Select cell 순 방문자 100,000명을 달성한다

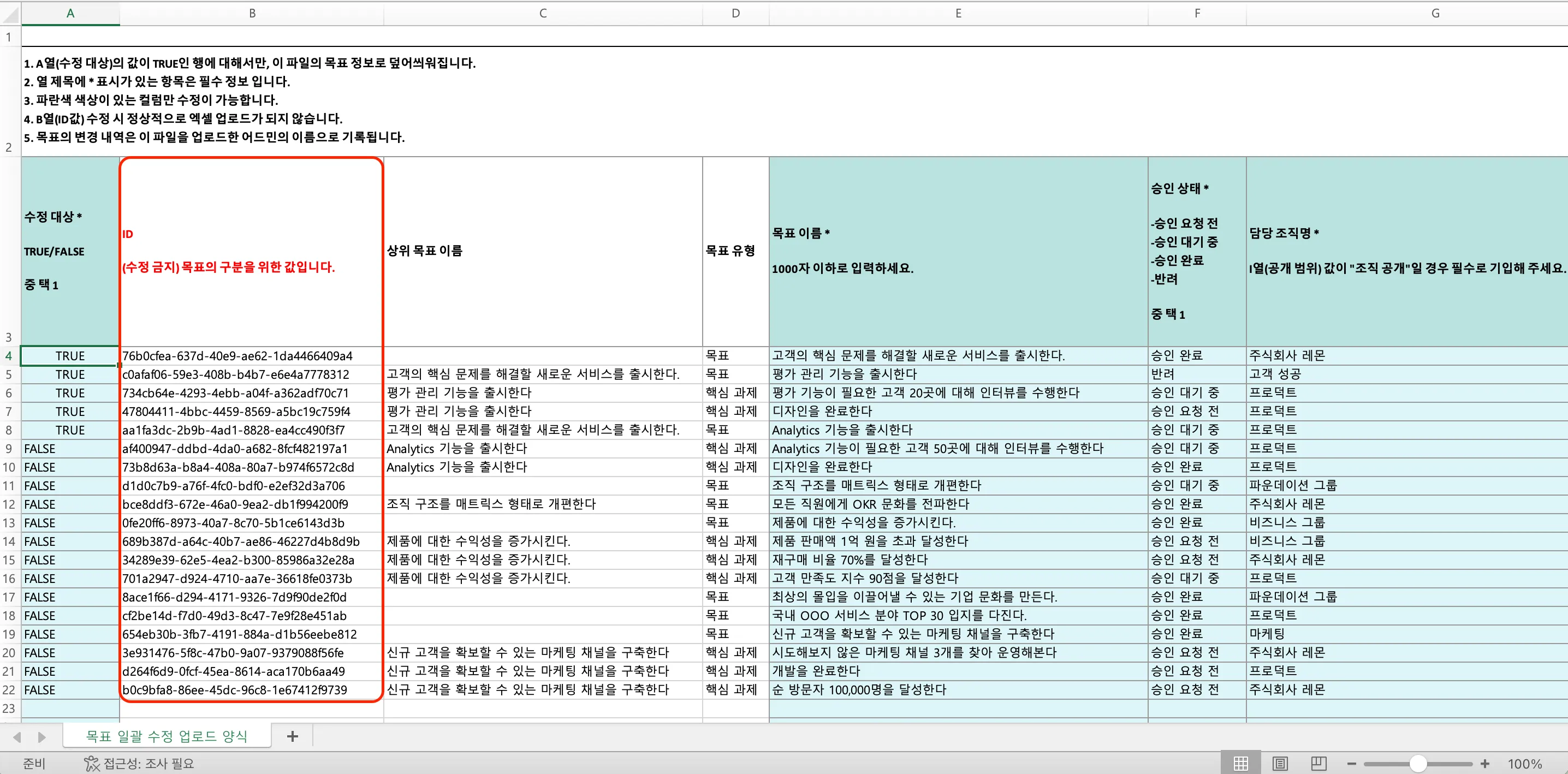(x=958, y=690)
